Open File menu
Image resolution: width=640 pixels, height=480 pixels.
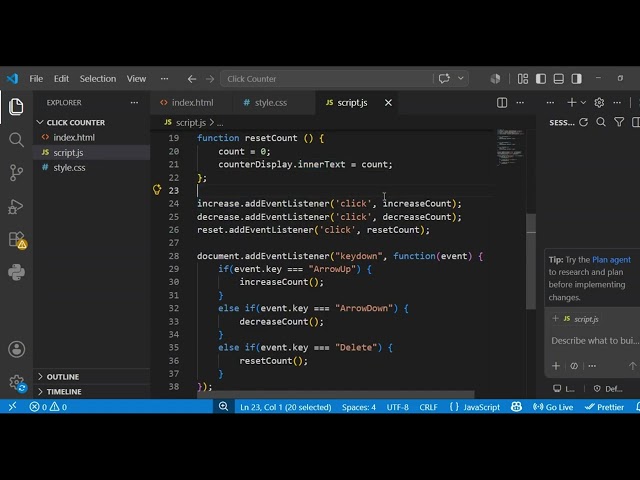tap(36, 79)
